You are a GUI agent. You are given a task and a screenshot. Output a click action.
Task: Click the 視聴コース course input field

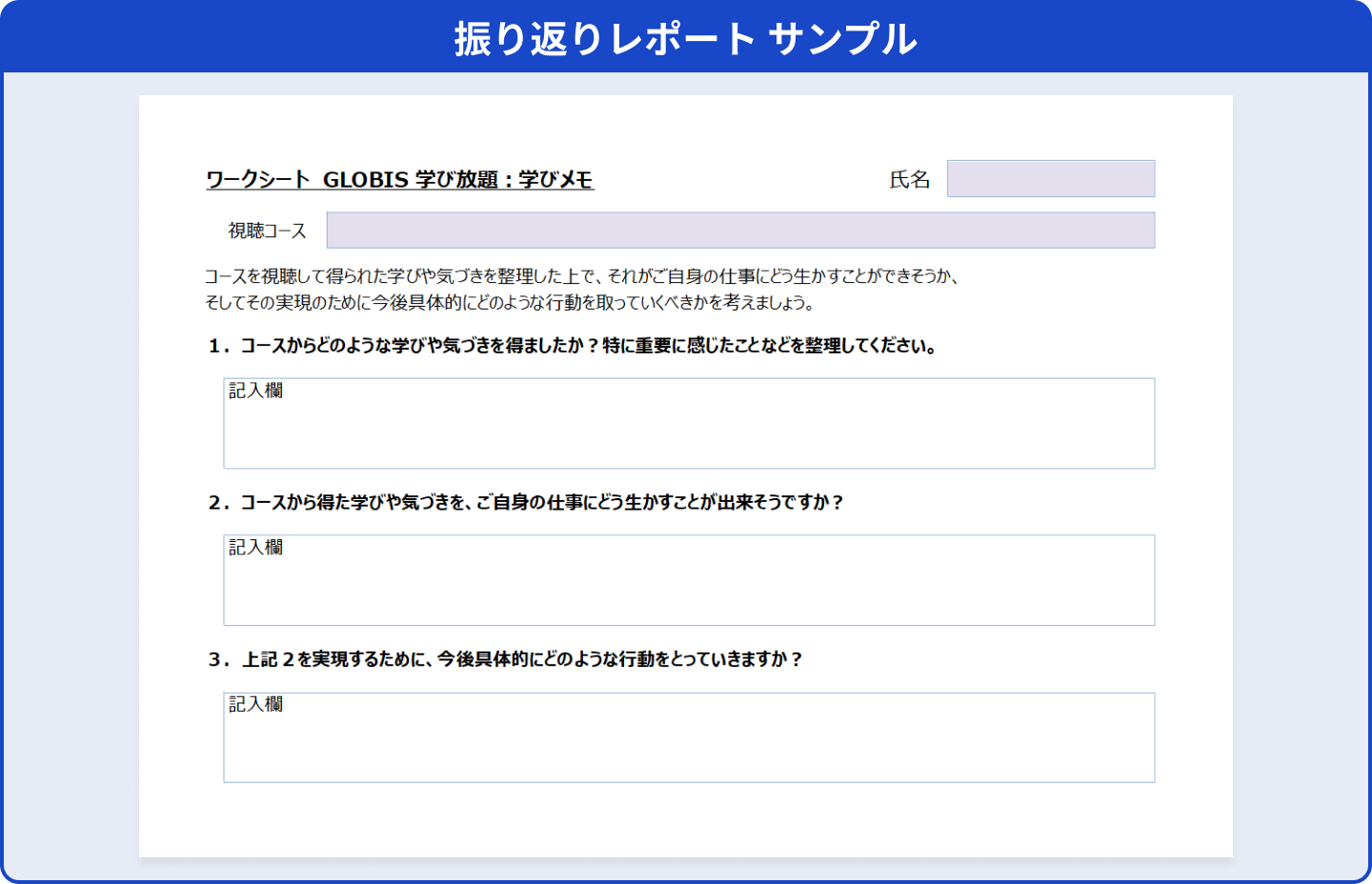pyautogui.click(x=739, y=230)
